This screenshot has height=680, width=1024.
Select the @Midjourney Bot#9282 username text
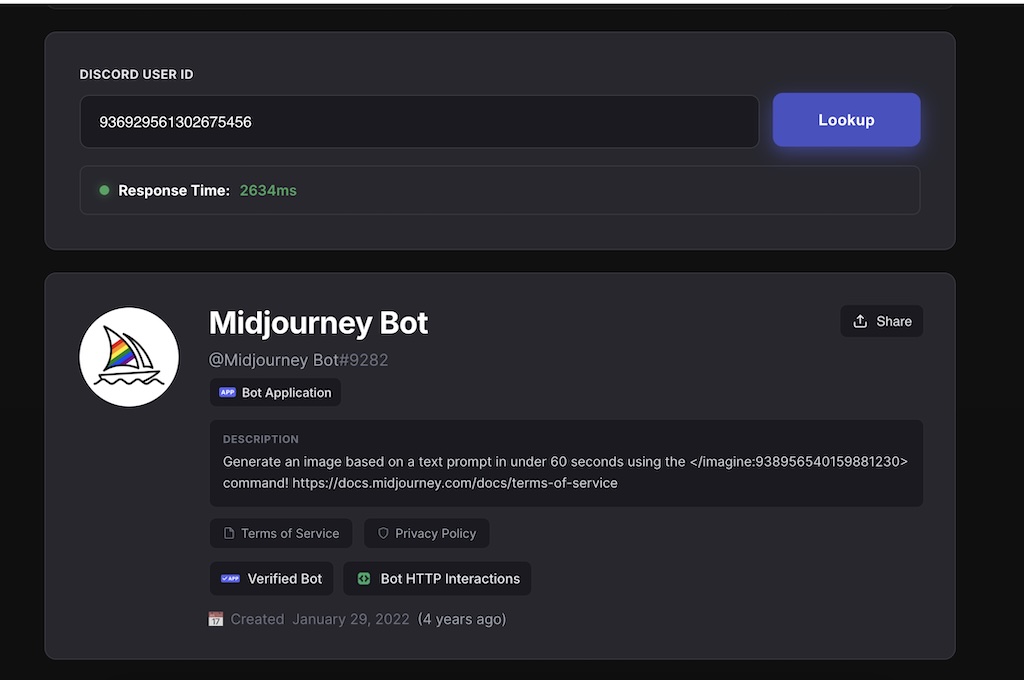pos(298,360)
